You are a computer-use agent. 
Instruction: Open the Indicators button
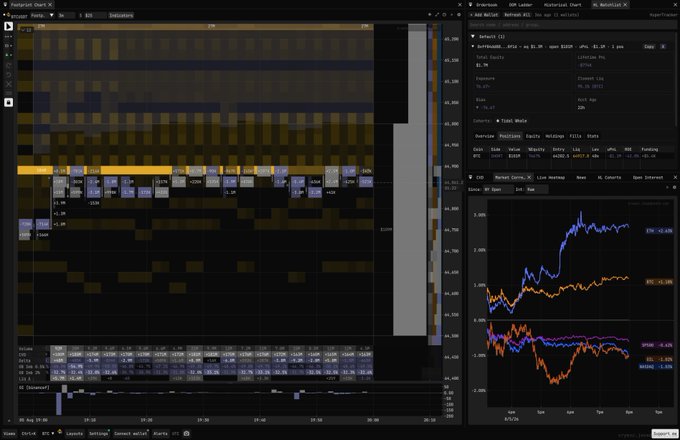point(121,15)
